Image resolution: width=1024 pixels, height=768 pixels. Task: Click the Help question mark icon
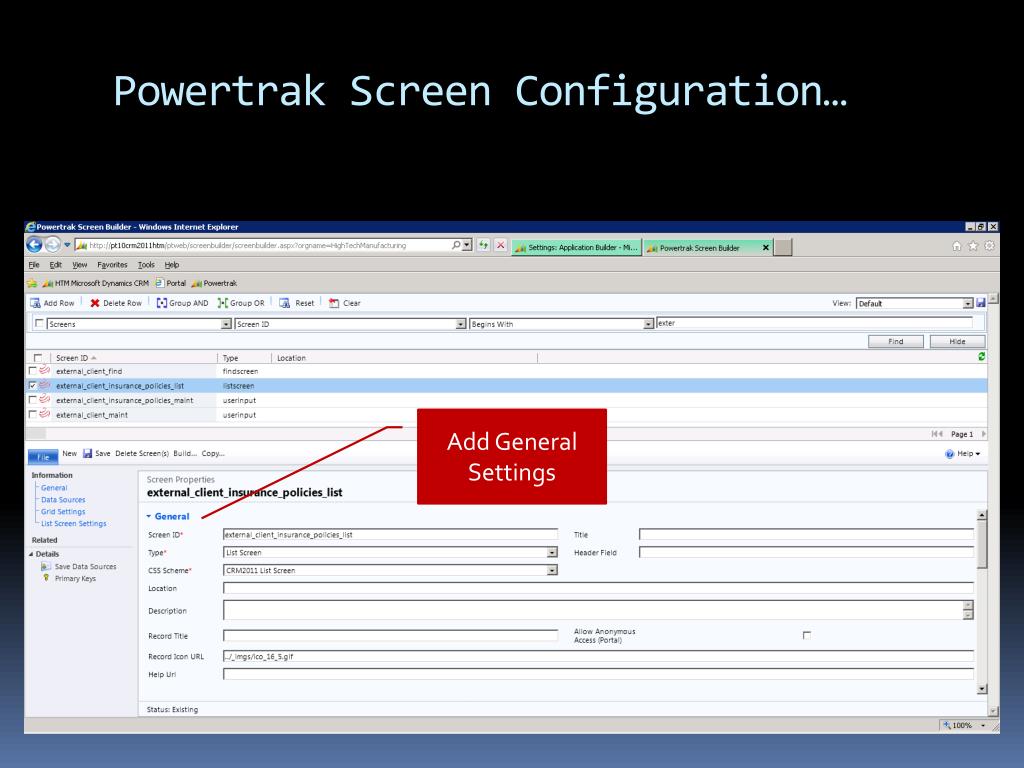point(950,454)
